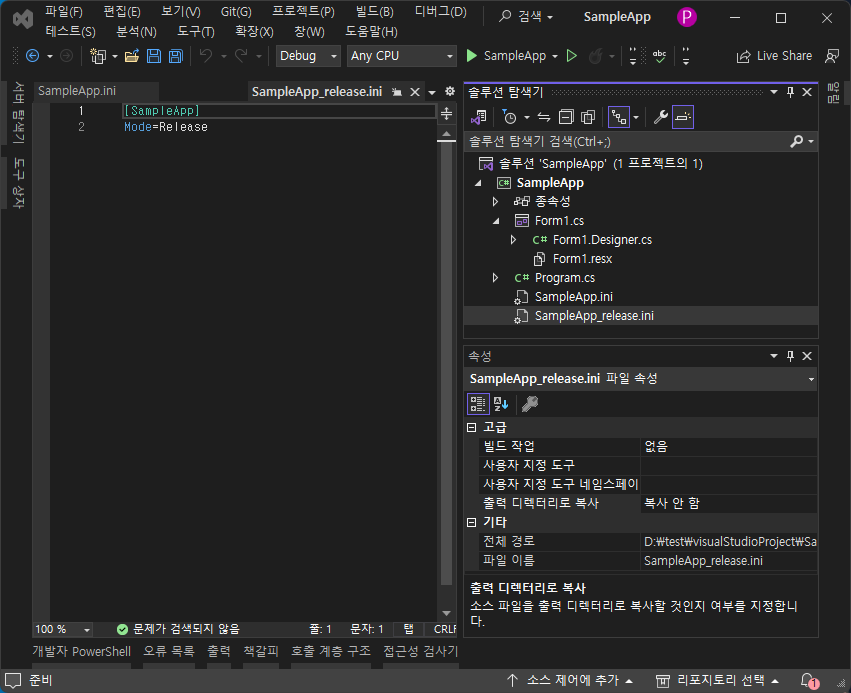Click the Undo arrow icon
The image size is (851, 693).
coord(206,56)
